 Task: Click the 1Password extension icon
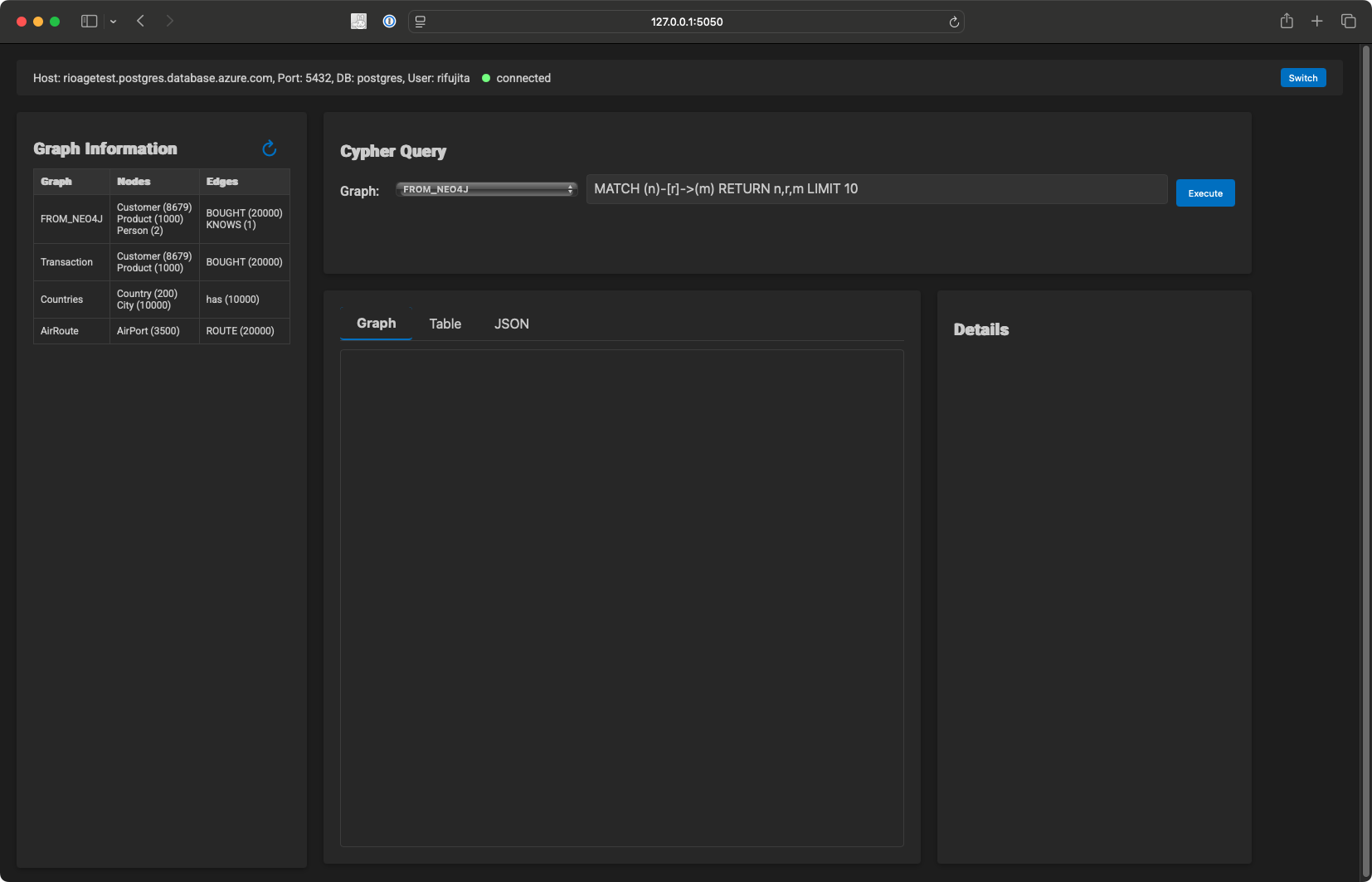(389, 22)
